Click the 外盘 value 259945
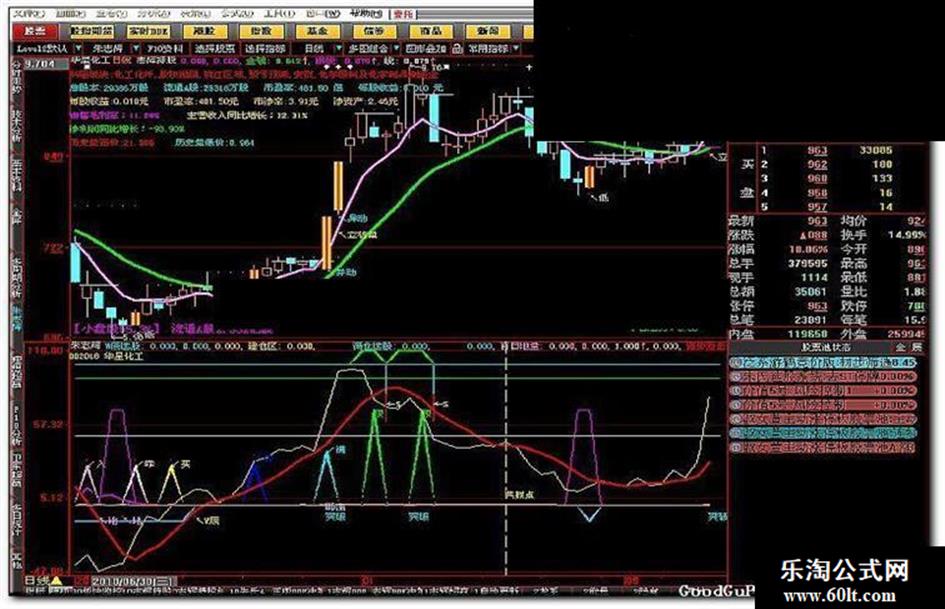Image resolution: width=945 pixels, height=609 pixels. pos(905,333)
